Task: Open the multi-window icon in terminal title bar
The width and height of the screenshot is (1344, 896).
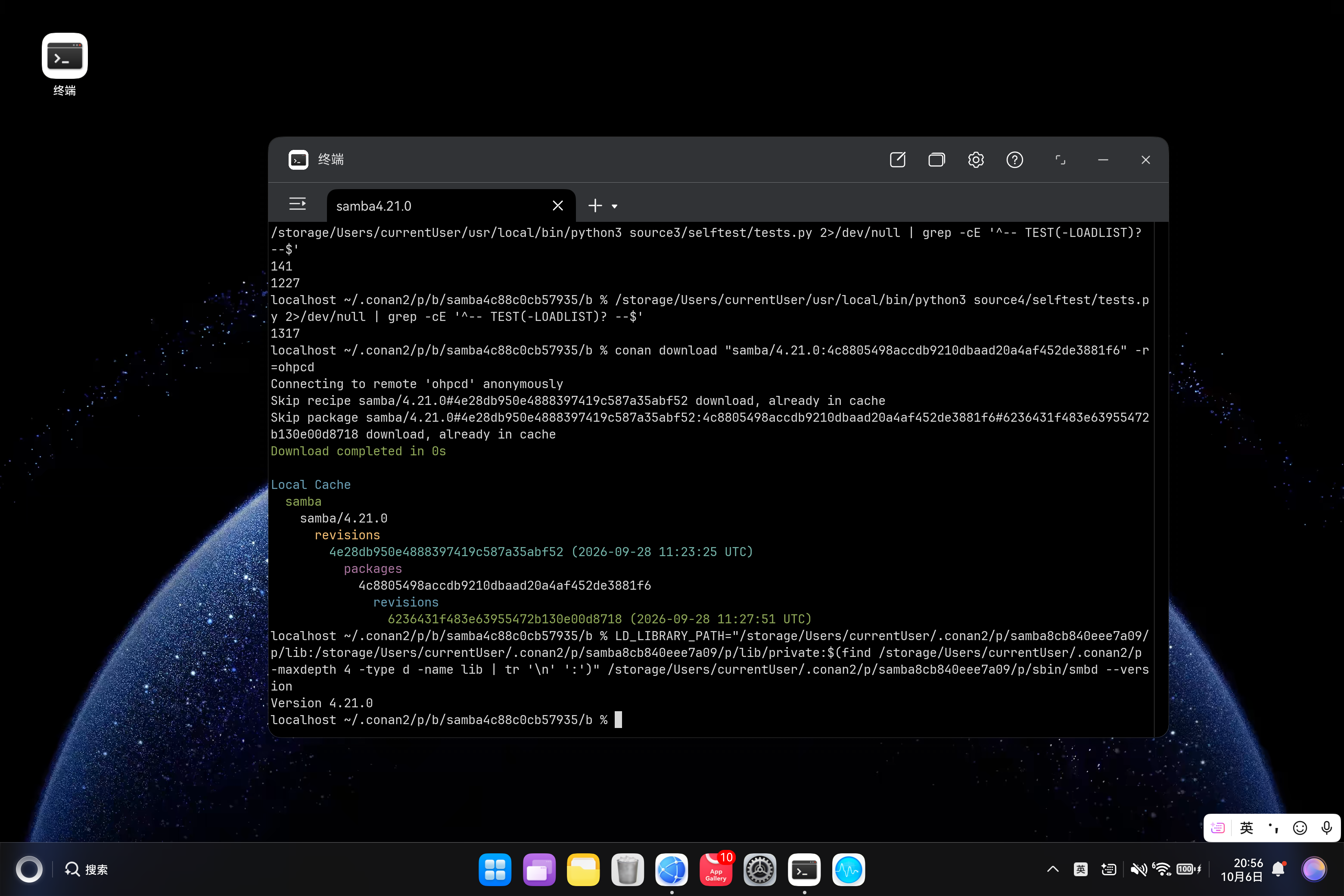Action: tap(936, 160)
